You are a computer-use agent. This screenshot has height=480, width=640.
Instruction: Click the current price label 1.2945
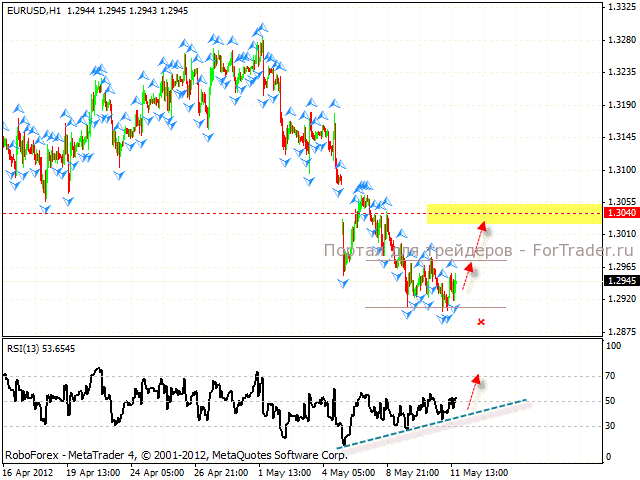click(x=617, y=280)
